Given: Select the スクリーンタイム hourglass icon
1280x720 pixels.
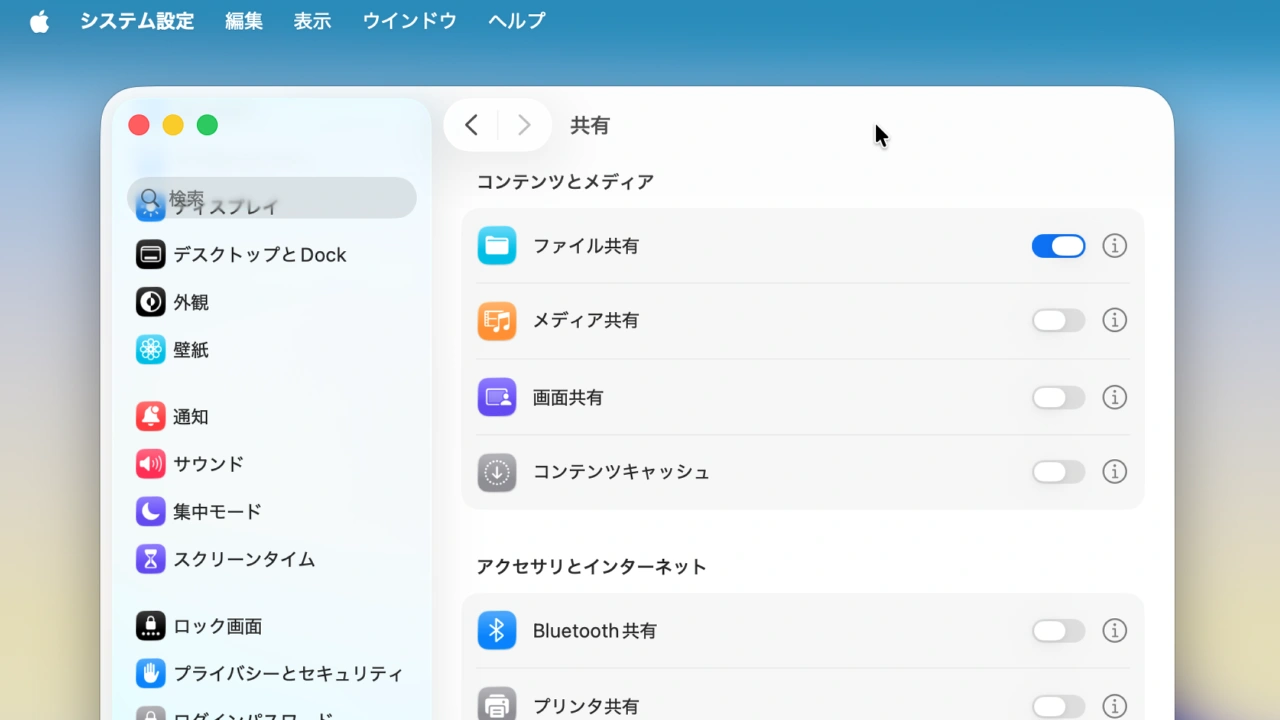Looking at the screenshot, I should pyautogui.click(x=150, y=559).
